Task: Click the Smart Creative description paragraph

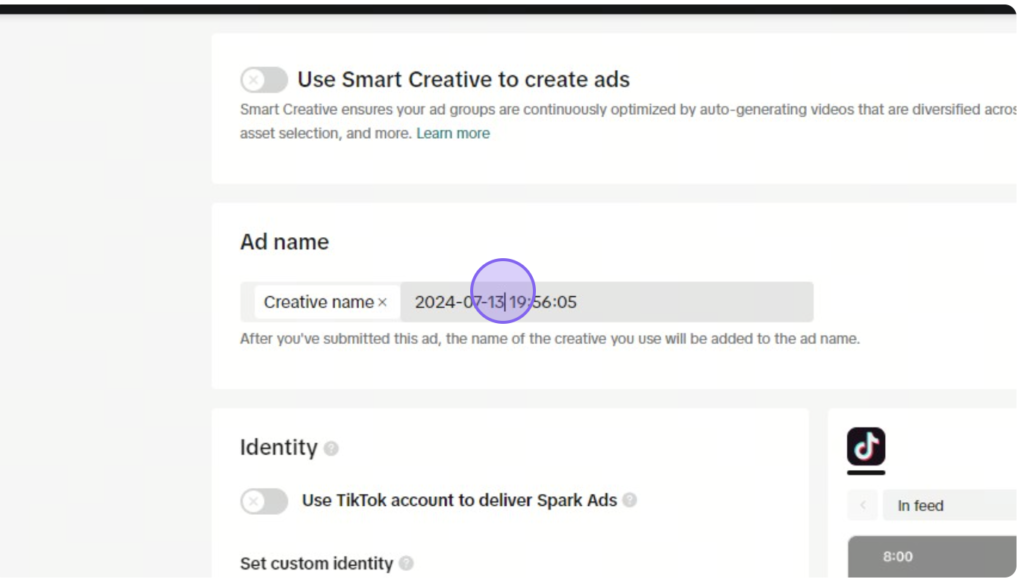Action: point(628,121)
